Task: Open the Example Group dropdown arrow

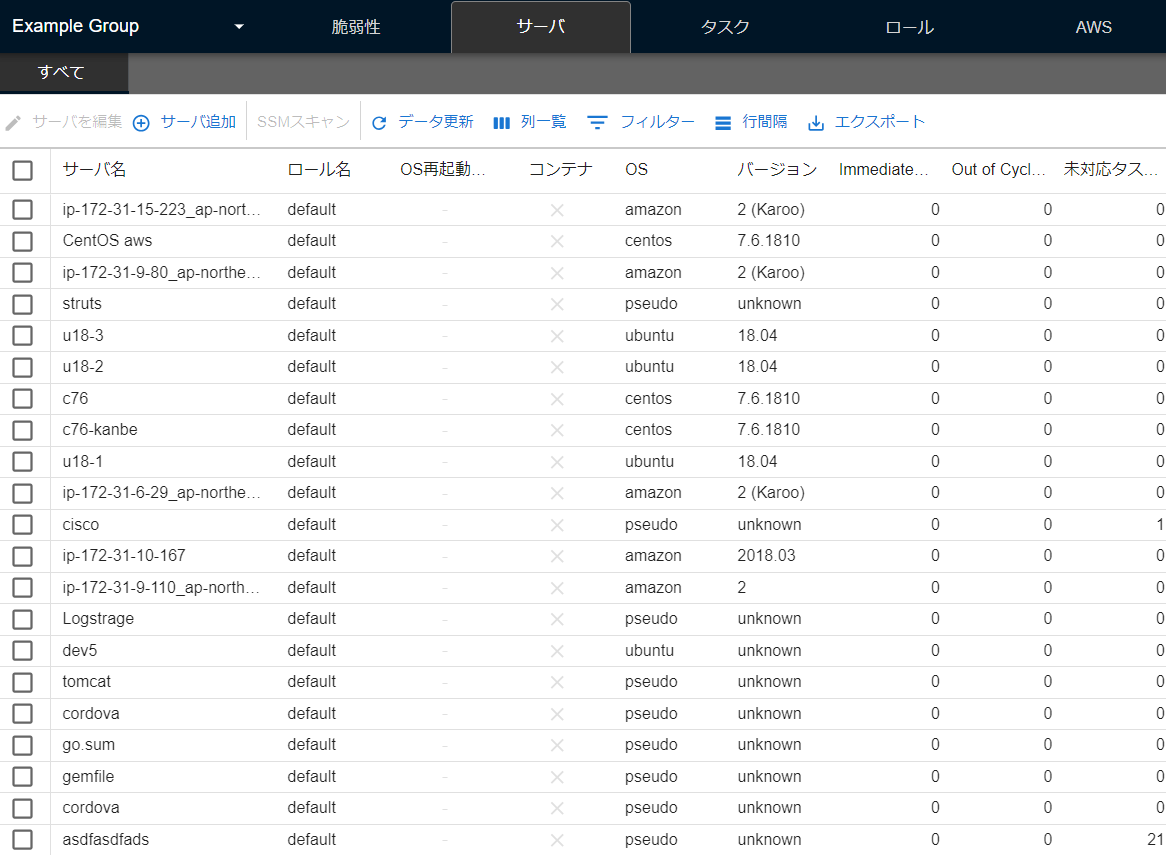Action: tap(239, 27)
